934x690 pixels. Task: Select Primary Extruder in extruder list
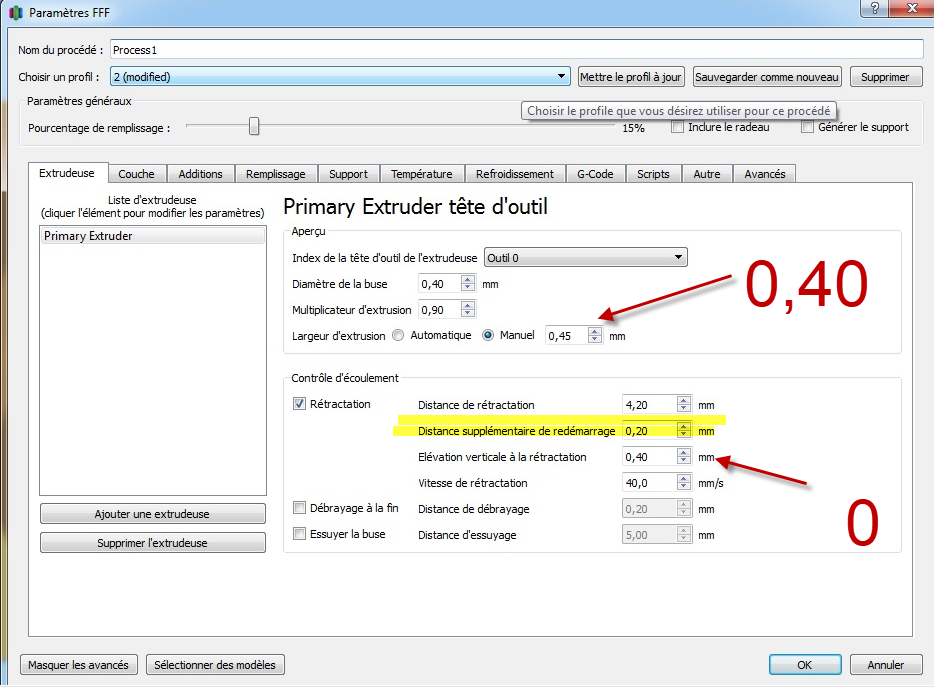click(152, 236)
